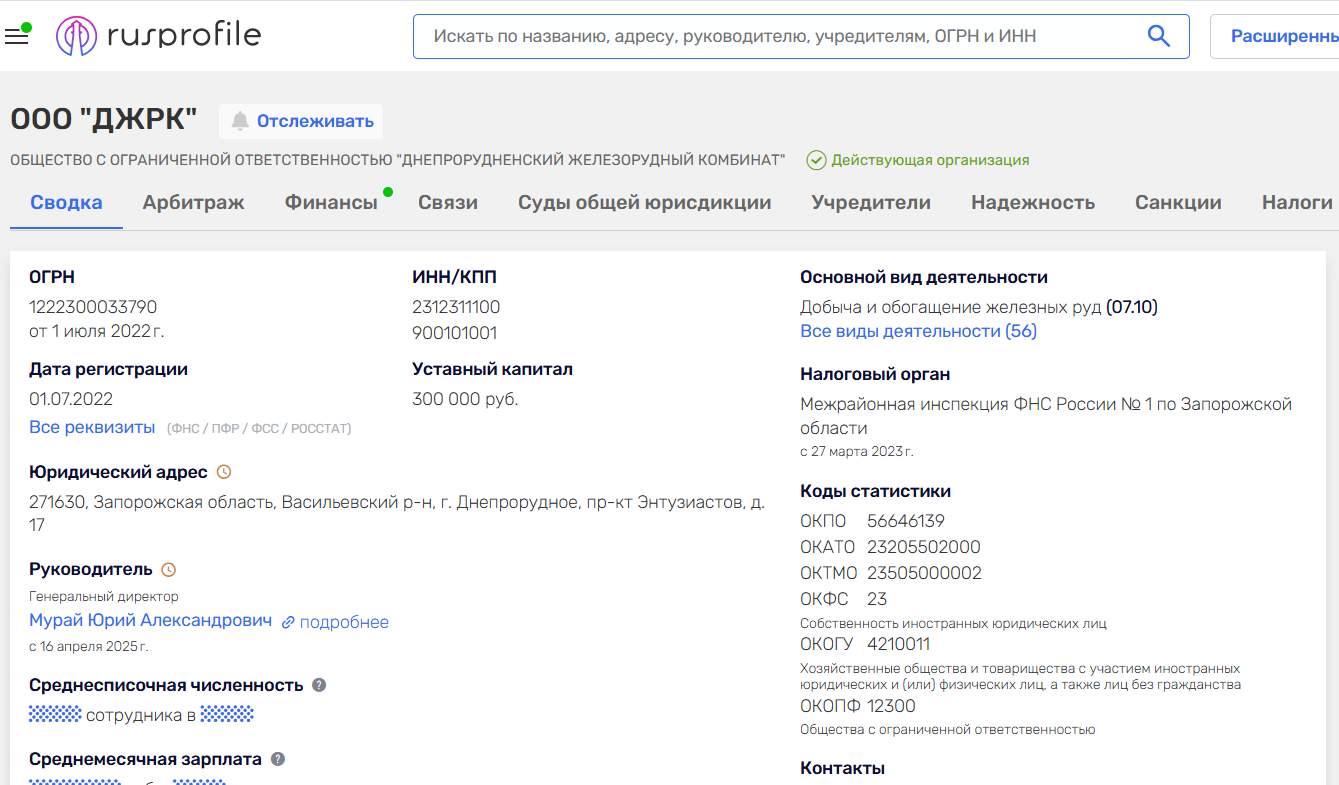Focus the company search input field
Screen dimensions: 1339x785
click(x=780, y=36)
